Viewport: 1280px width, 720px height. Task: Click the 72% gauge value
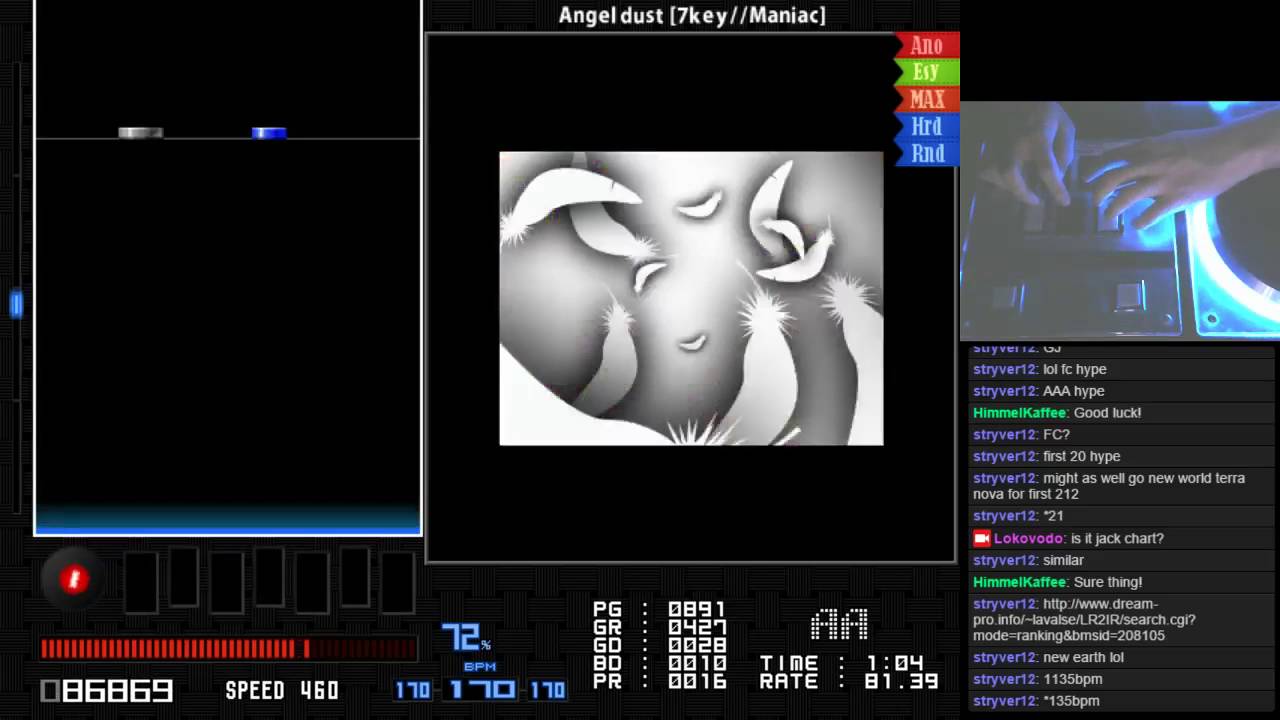pyautogui.click(x=466, y=637)
